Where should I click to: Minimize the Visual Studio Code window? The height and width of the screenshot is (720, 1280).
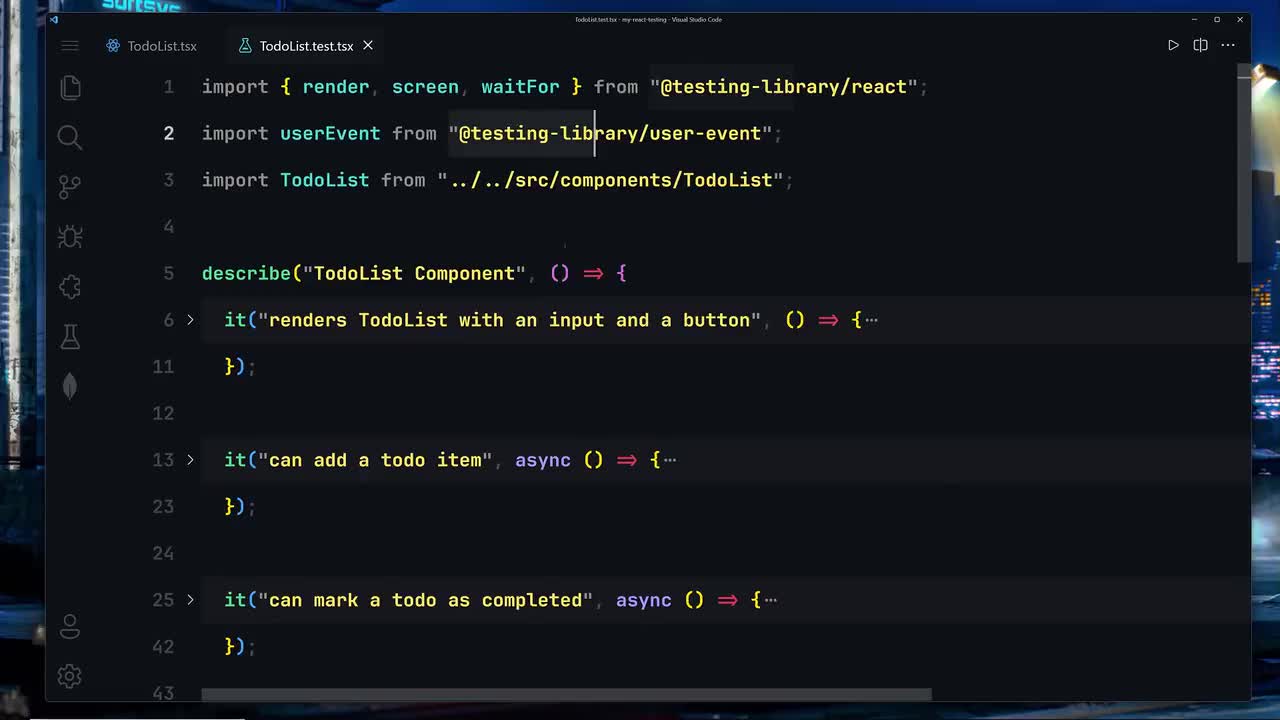coord(1194,19)
